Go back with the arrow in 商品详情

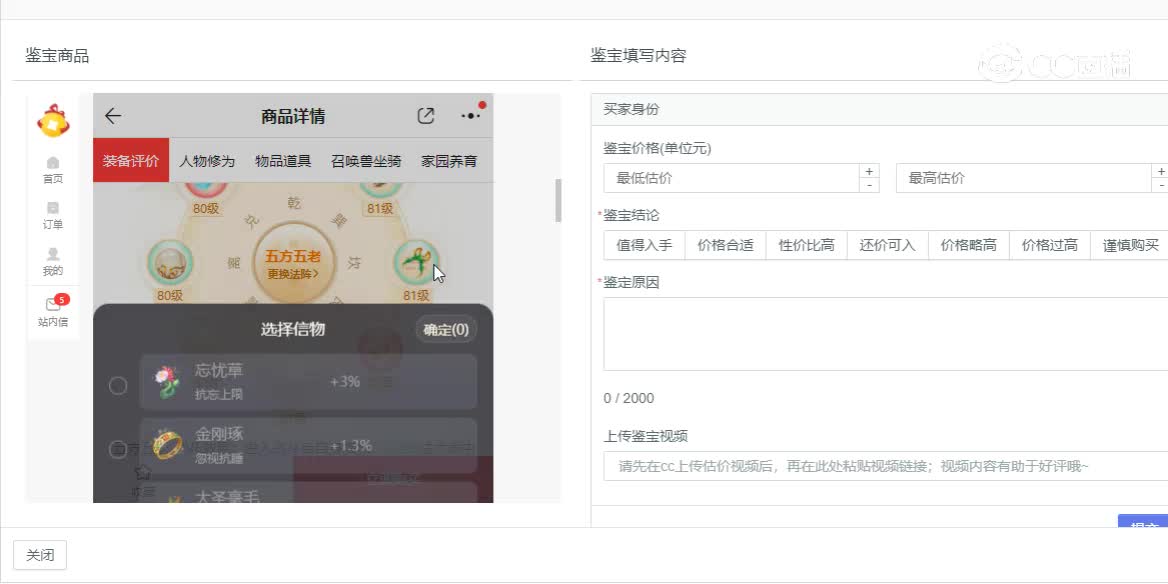click(x=112, y=116)
